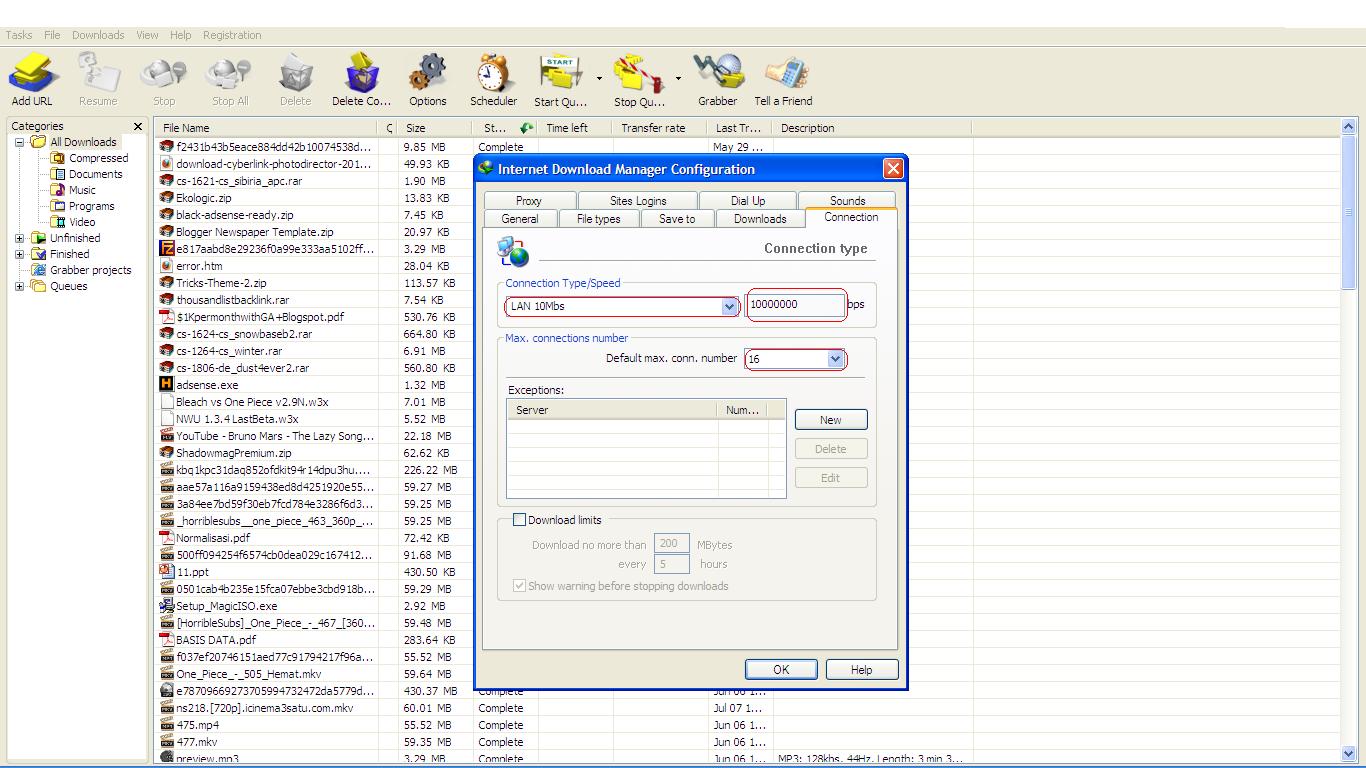Click the bps speed input field
Image resolution: width=1366 pixels, height=768 pixels.
point(796,305)
